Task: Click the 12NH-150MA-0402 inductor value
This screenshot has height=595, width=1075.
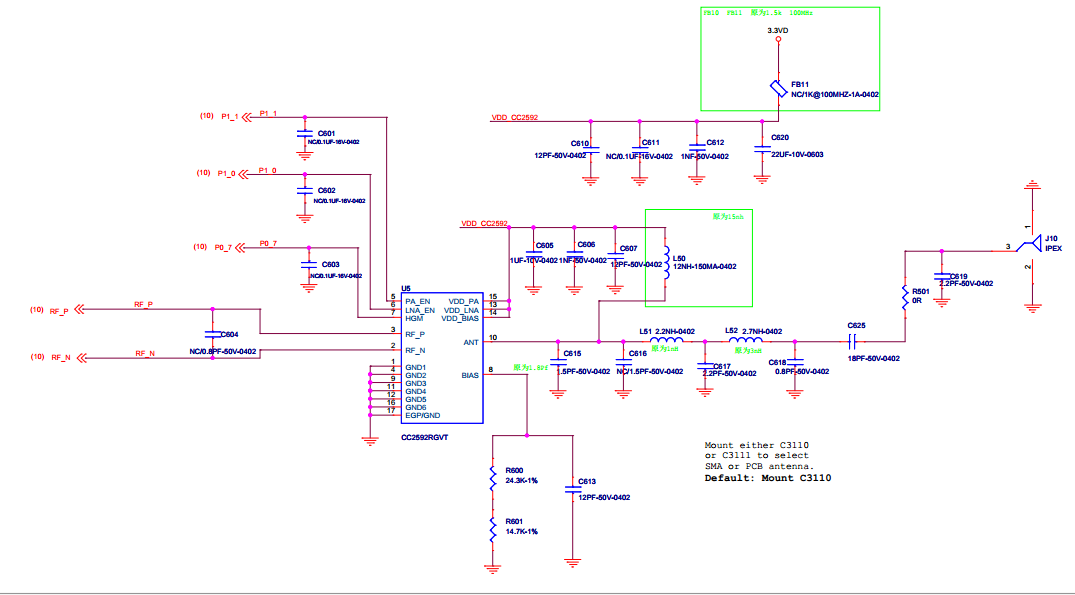Action: click(x=705, y=267)
